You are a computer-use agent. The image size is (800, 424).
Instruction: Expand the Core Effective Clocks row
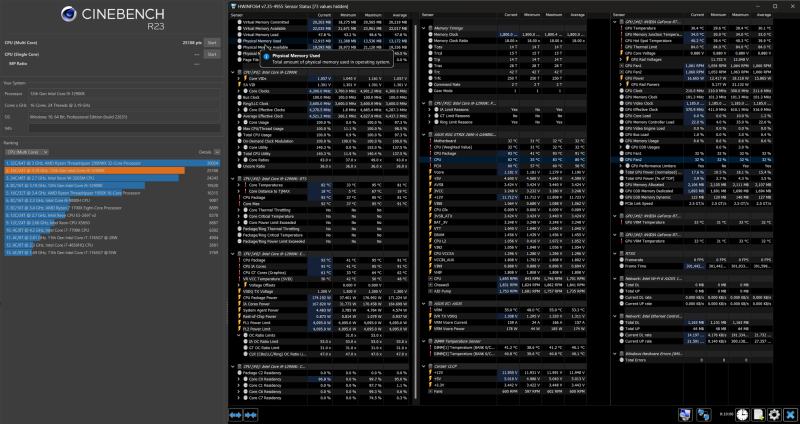point(239,110)
